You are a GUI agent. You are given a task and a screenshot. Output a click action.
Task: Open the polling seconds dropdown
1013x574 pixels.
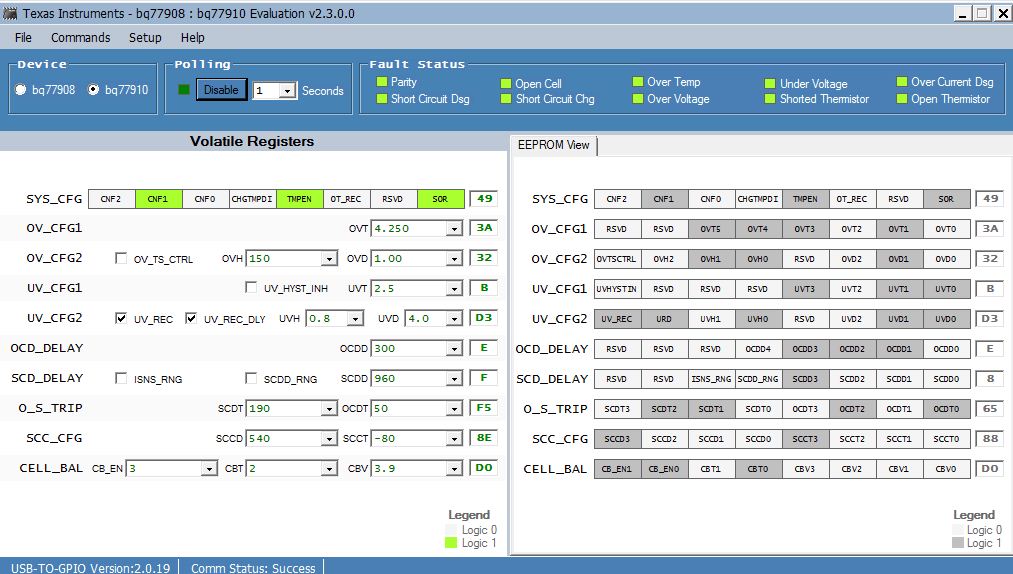pyautogui.click(x=287, y=90)
